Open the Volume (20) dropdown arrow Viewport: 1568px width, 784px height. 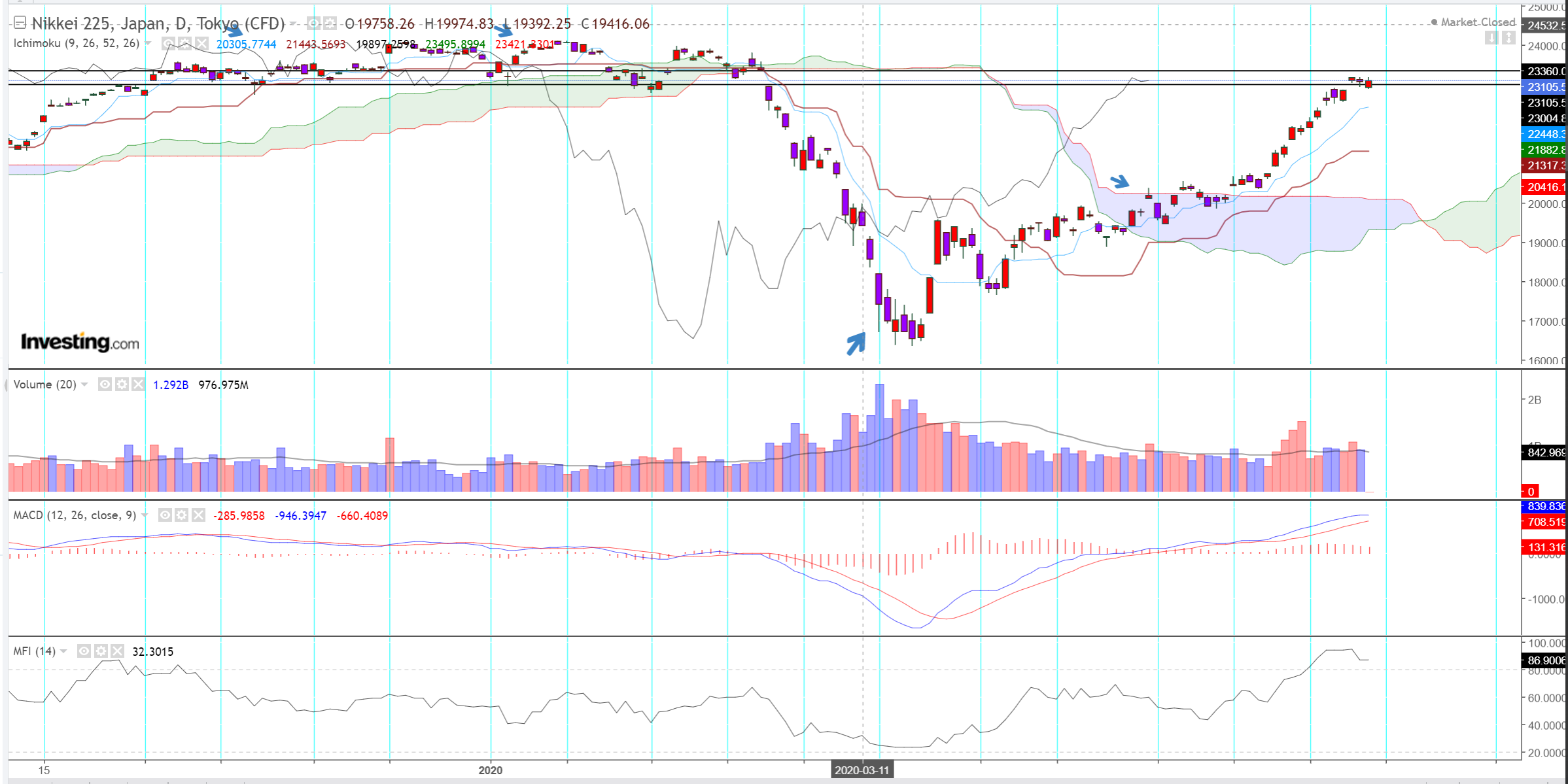84,384
